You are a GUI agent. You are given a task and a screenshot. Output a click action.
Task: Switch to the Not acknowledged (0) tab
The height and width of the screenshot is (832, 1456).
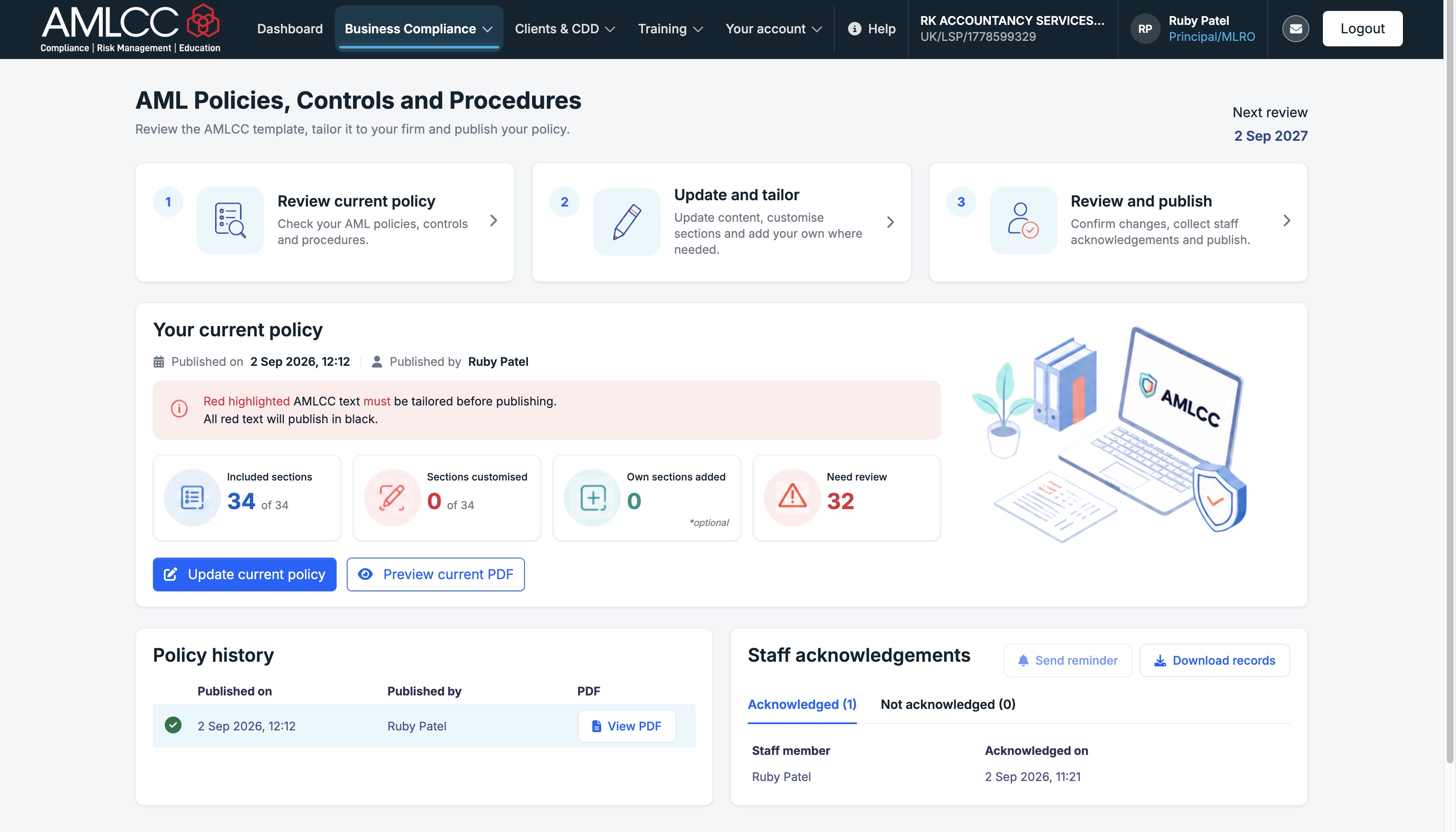[x=947, y=705]
